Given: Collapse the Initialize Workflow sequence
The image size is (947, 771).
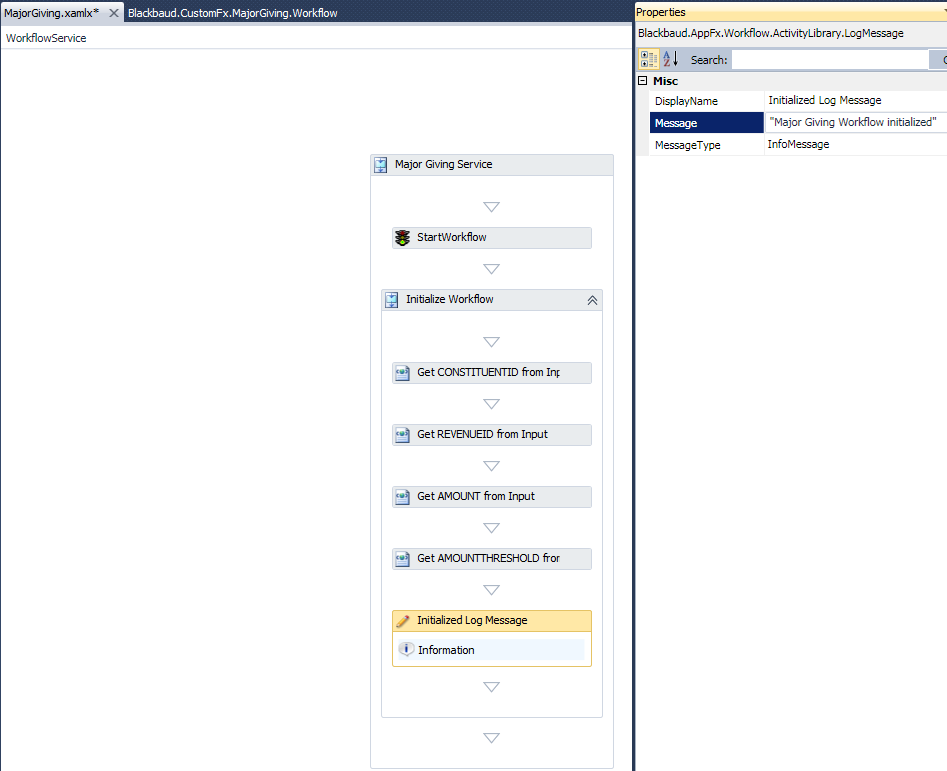Looking at the screenshot, I should [591, 300].
